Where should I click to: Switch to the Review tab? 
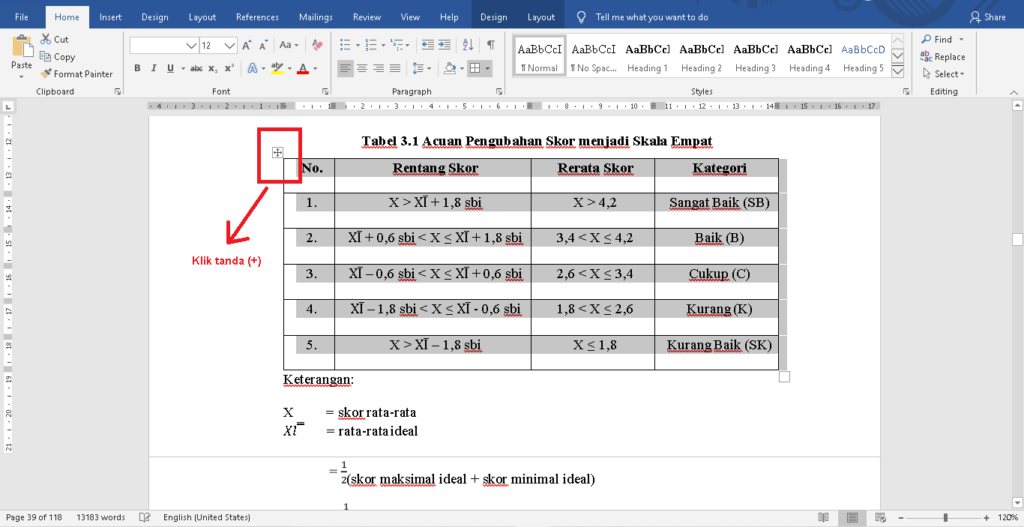(366, 17)
